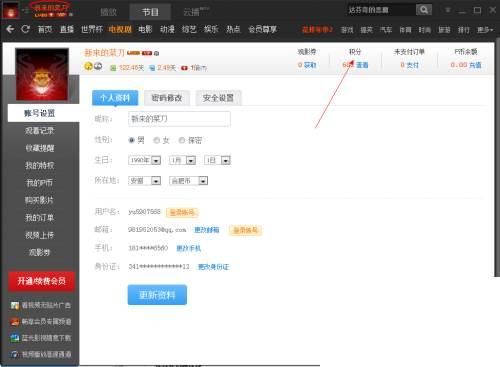The height and width of the screenshot is (367, 500).
Task: Select 购买影片 in the sidebar
Action: click(x=39, y=200)
